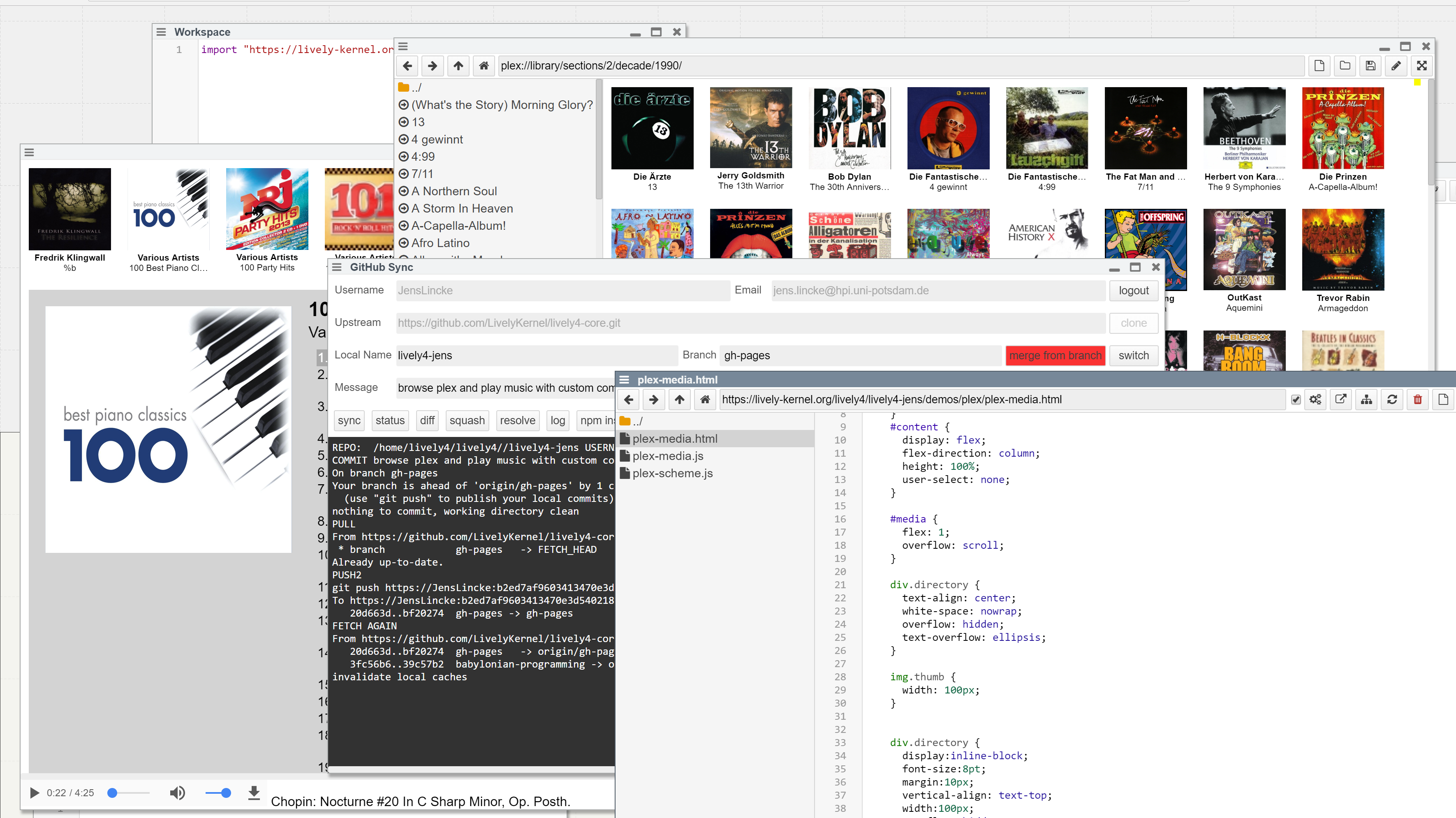Click the save floppy icon in plex browser

click(1370, 65)
